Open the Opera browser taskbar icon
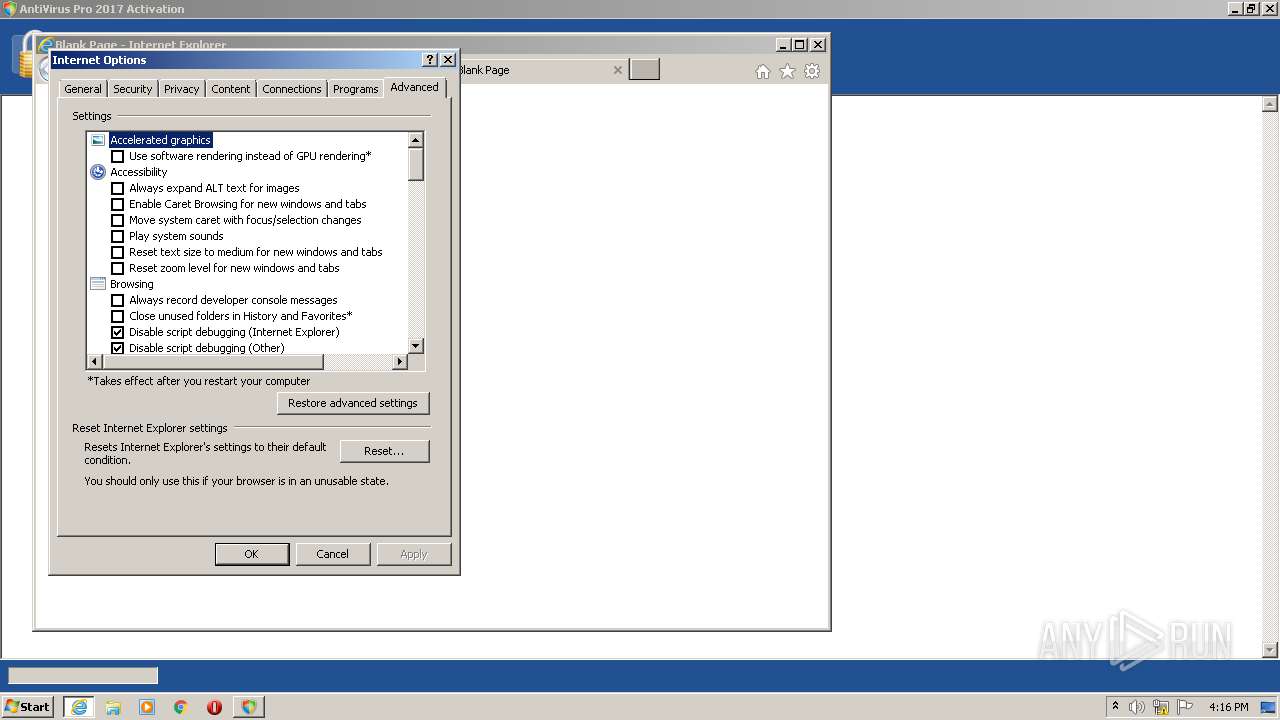The width and height of the screenshot is (1280, 720). coord(214,707)
